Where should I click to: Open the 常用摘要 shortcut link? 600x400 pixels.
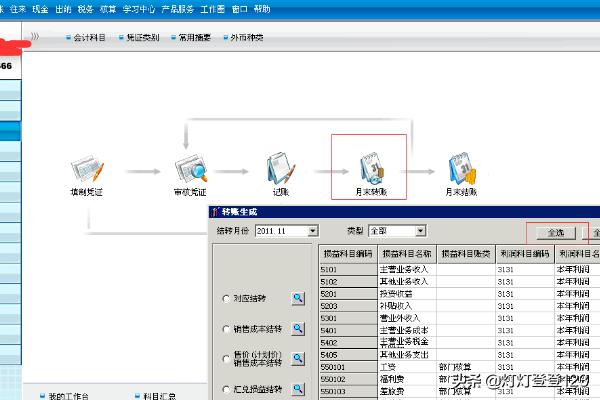pos(191,38)
